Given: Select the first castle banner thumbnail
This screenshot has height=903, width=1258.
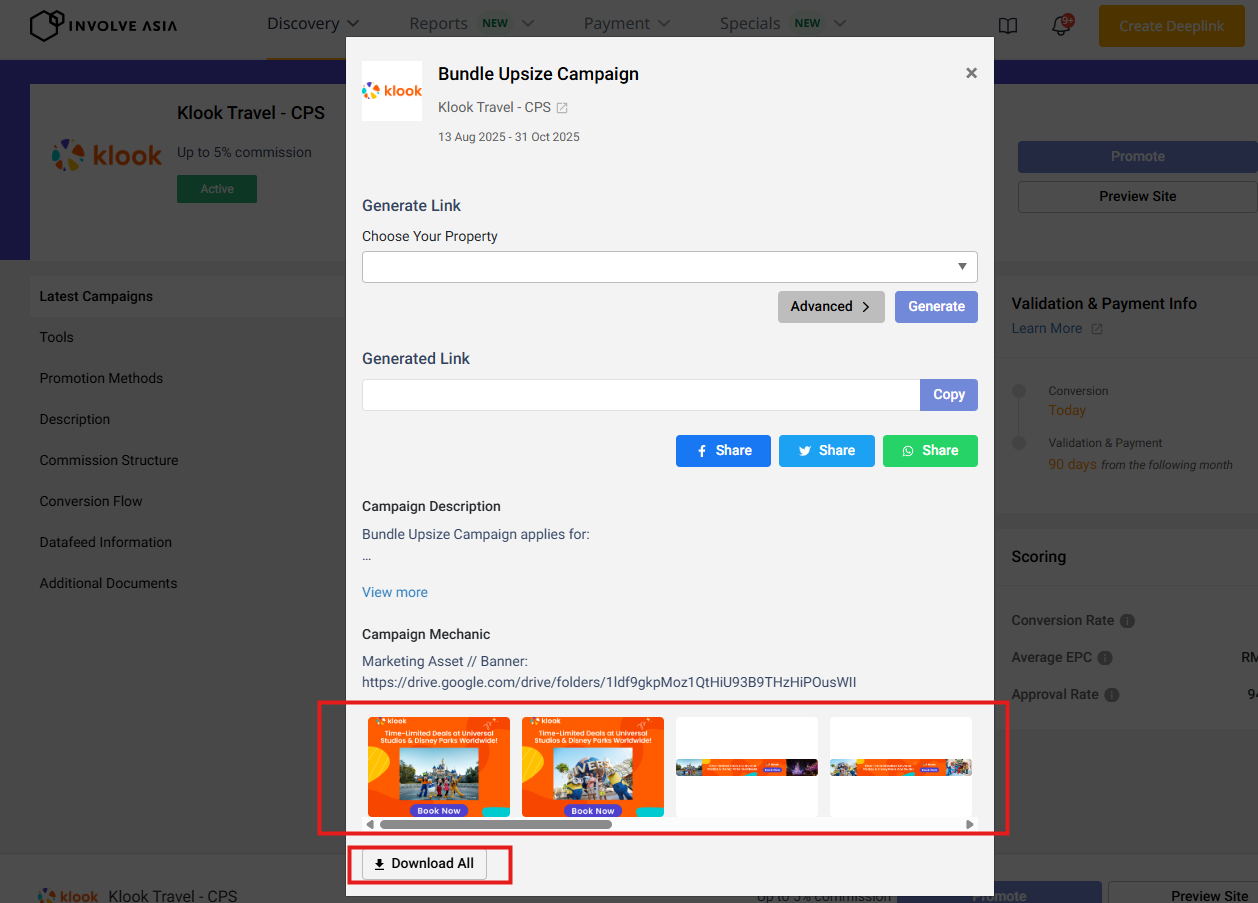Looking at the screenshot, I should [x=439, y=767].
